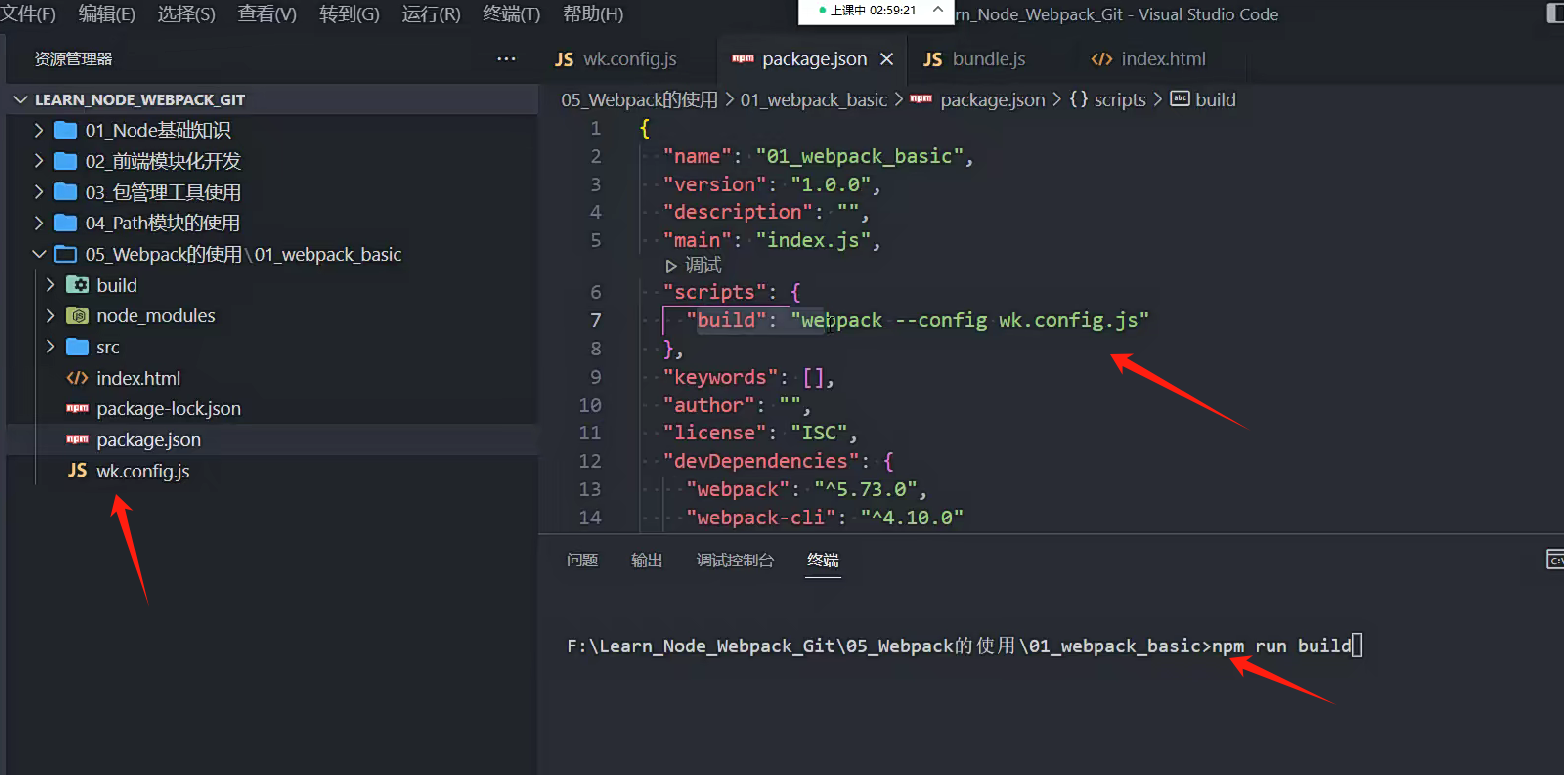Viewport: 1564px width, 775px height.
Task: Click "webpack-cli" key on line 14
Action: [767, 517]
